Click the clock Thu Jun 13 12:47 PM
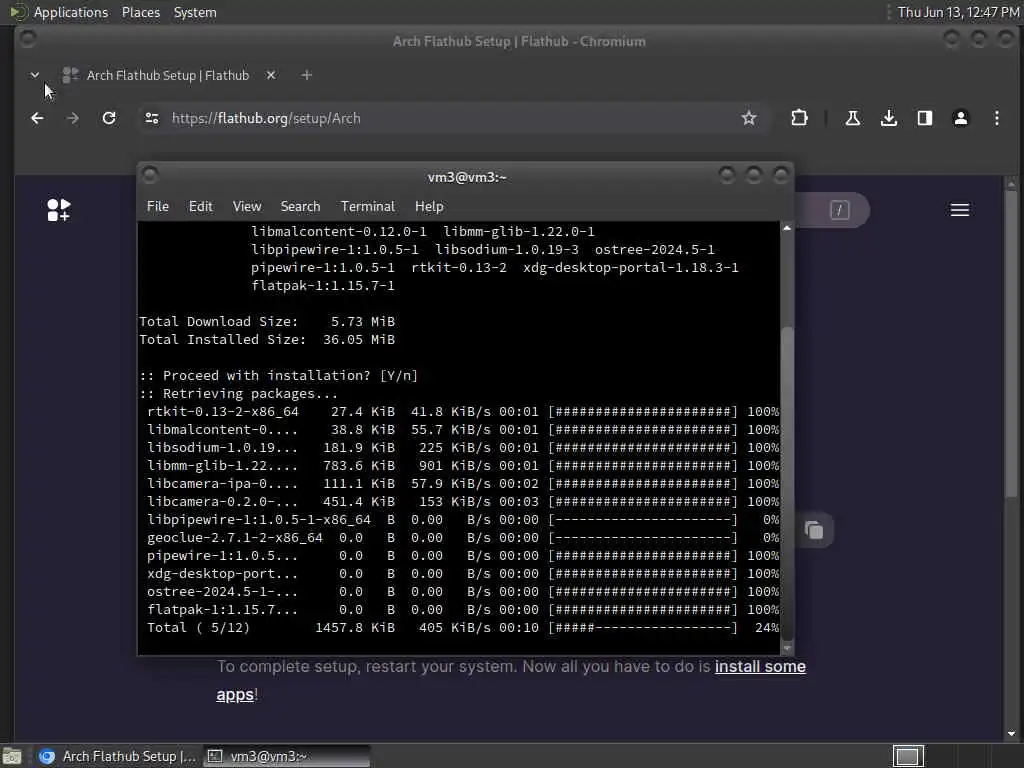1024x768 pixels. [958, 12]
